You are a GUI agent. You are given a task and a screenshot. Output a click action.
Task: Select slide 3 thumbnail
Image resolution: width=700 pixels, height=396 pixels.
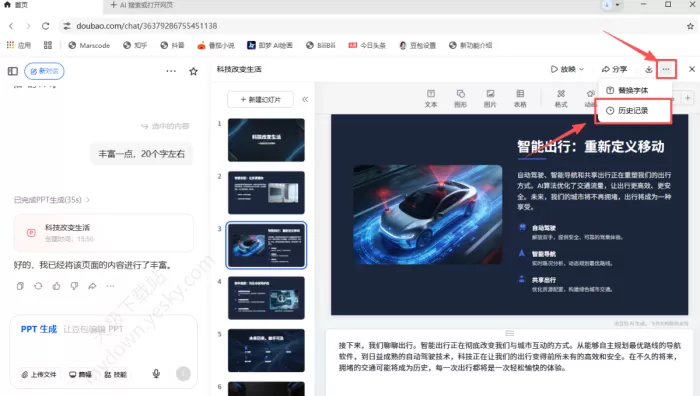[266, 245]
